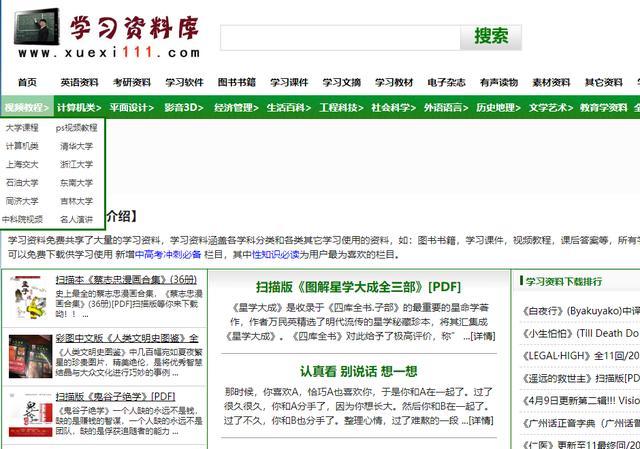Select 东南大学 in the submenu
This screenshot has height=449, width=640.
tap(76, 183)
